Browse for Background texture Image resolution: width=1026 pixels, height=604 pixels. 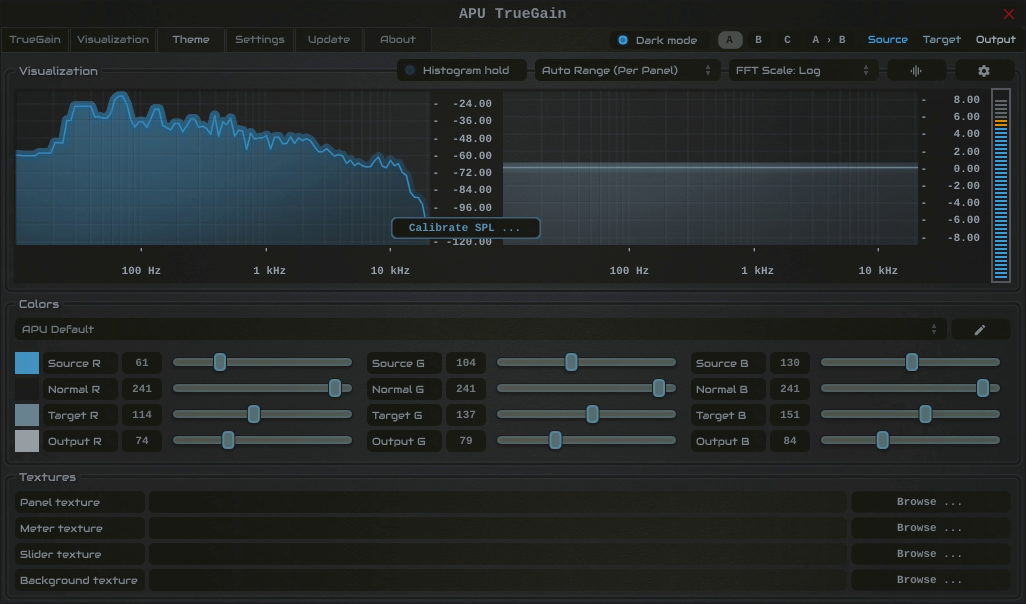click(x=930, y=580)
